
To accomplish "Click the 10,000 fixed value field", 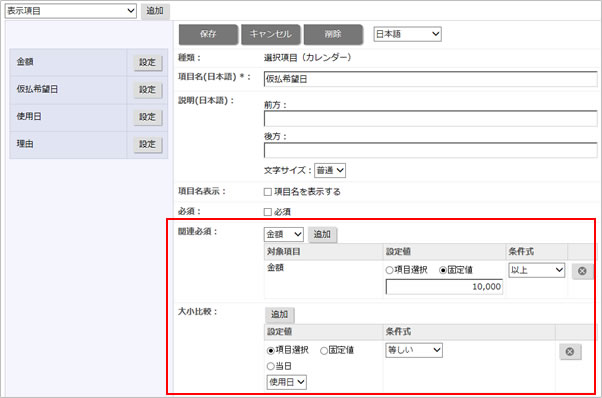I will coord(444,287).
